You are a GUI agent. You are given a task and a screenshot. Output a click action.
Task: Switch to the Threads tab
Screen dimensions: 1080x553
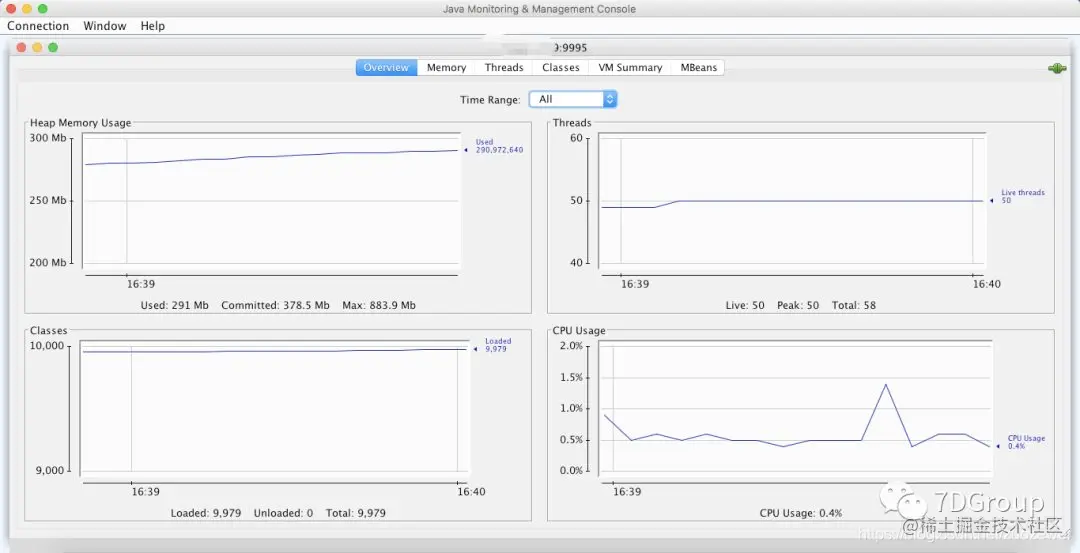tap(503, 67)
